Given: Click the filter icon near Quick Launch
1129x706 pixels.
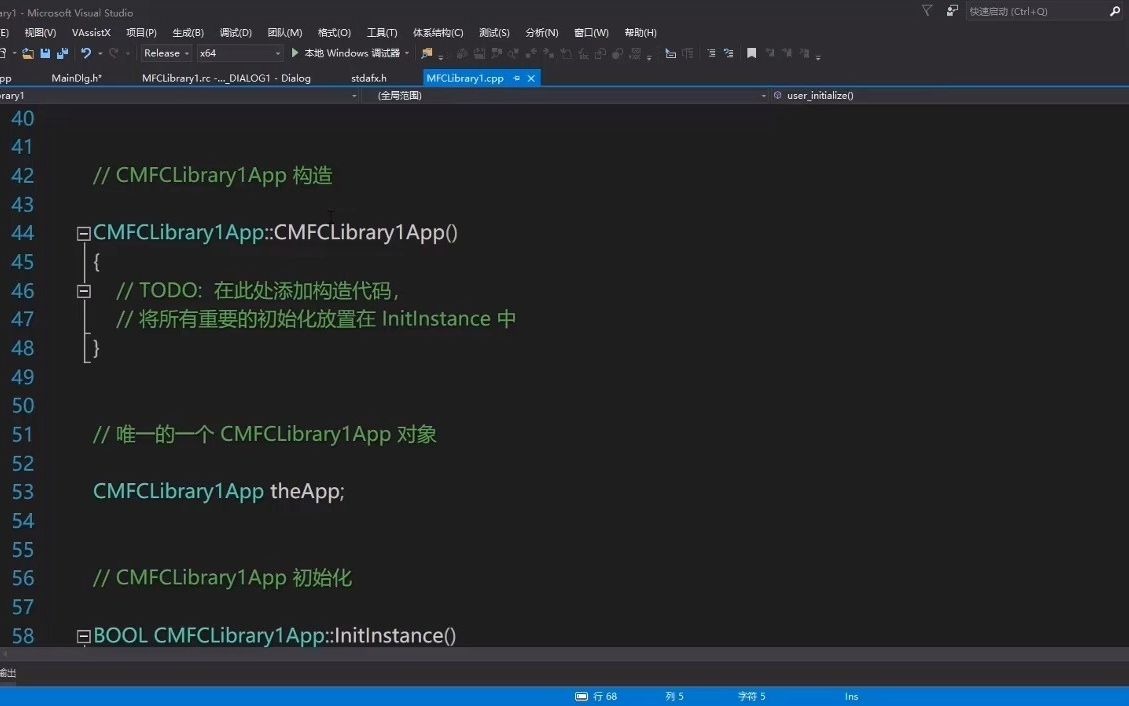Looking at the screenshot, I should tap(925, 10).
